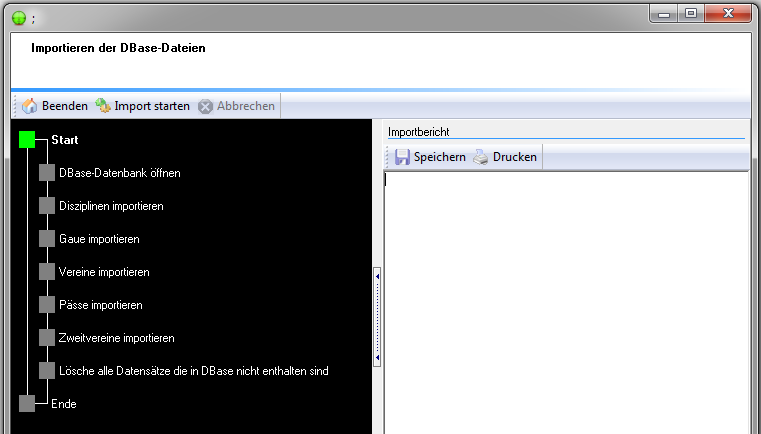Screen dimensions: 761x434
Task: Click the greyed Abbrechen cross icon
Action: tap(205, 106)
